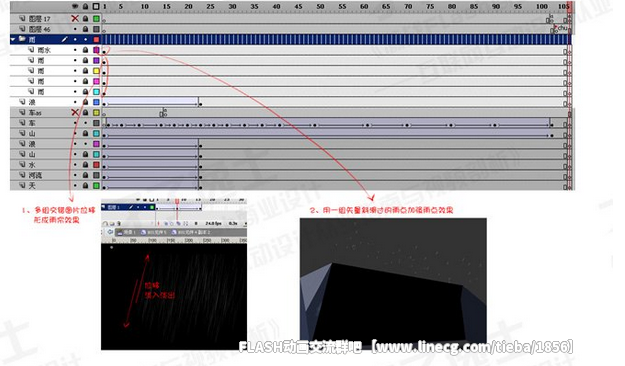Click the rain animation stage preview
Viewport: 625px width, 366px height.
tap(174, 297)
